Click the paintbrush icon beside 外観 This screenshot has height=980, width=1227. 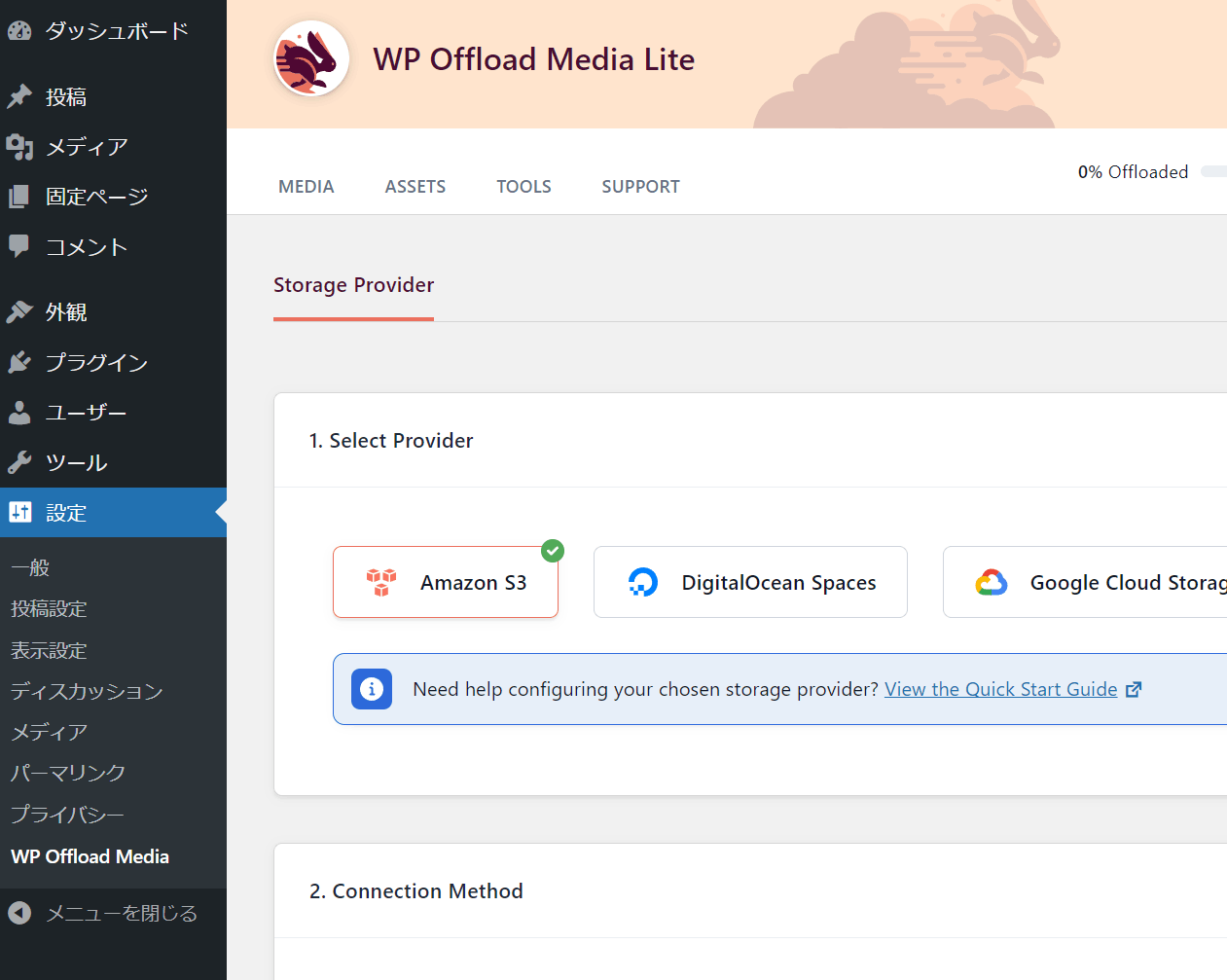click(19, 311)
